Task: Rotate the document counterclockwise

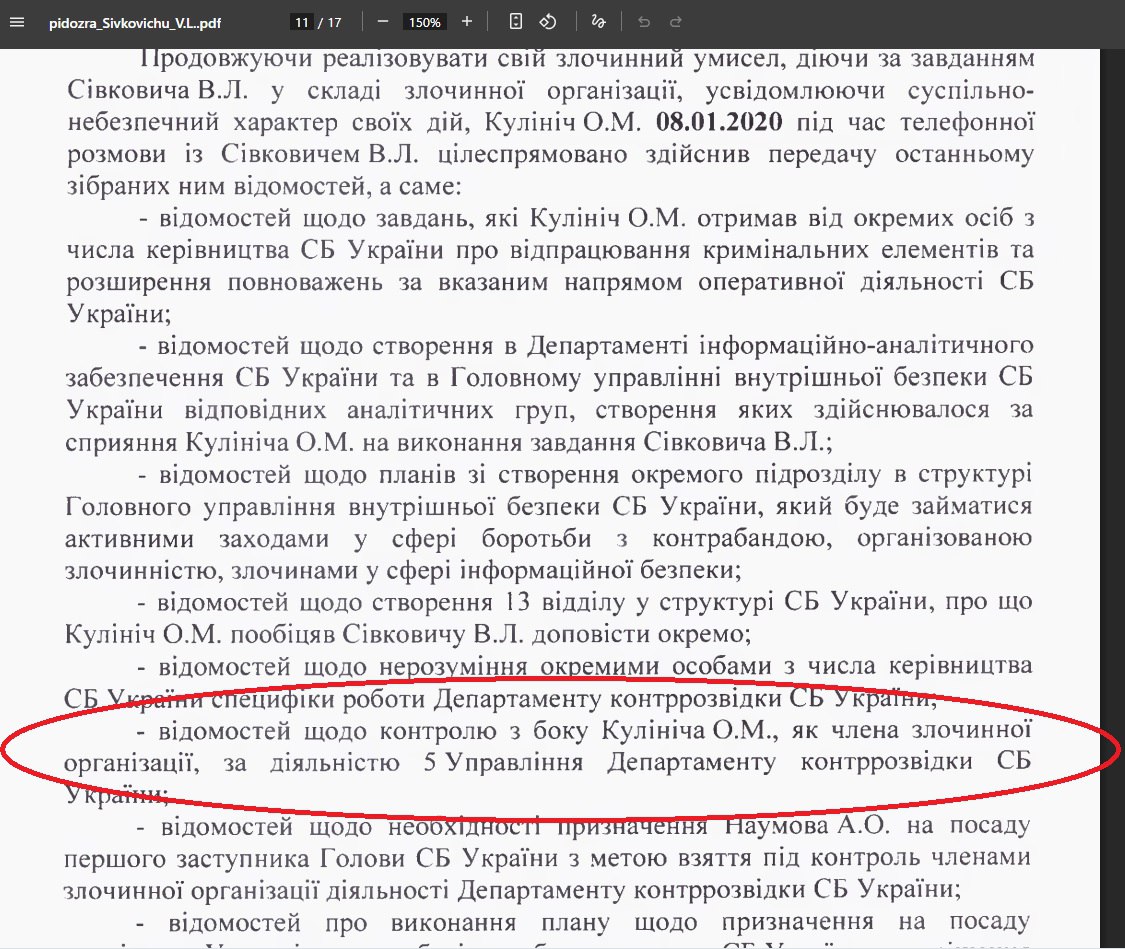Action: tap(547, 21)
